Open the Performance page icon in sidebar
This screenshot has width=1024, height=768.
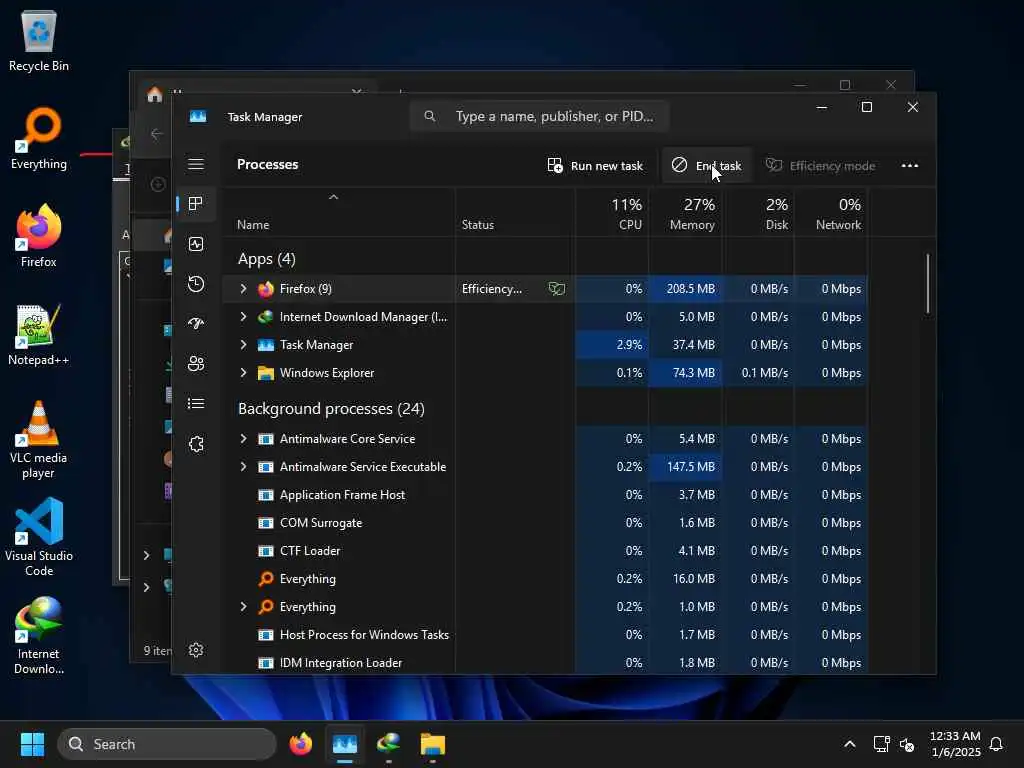coord(196,244)
